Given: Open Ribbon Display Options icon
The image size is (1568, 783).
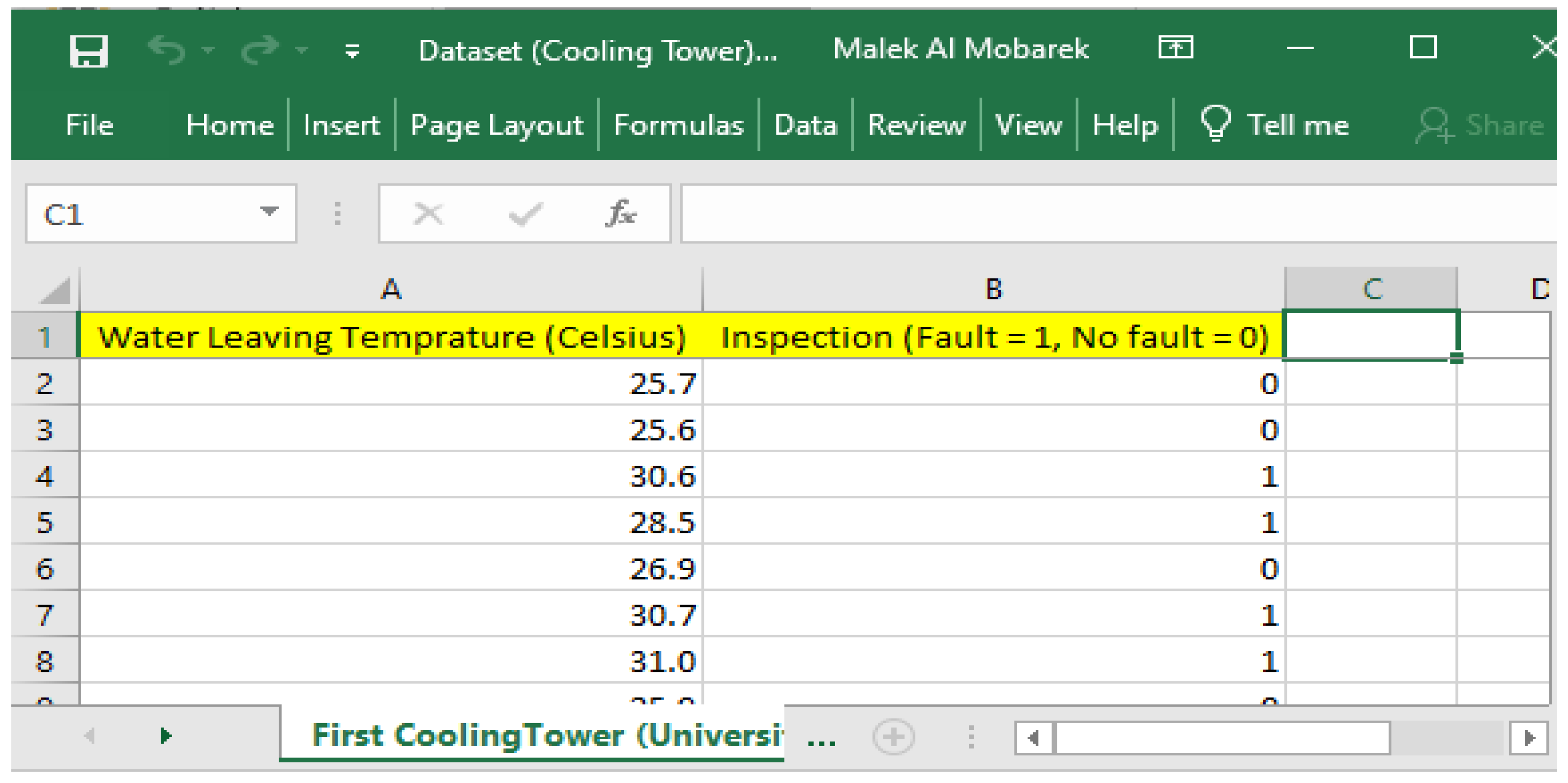Looking at the screenshot, I should 1175,48.
